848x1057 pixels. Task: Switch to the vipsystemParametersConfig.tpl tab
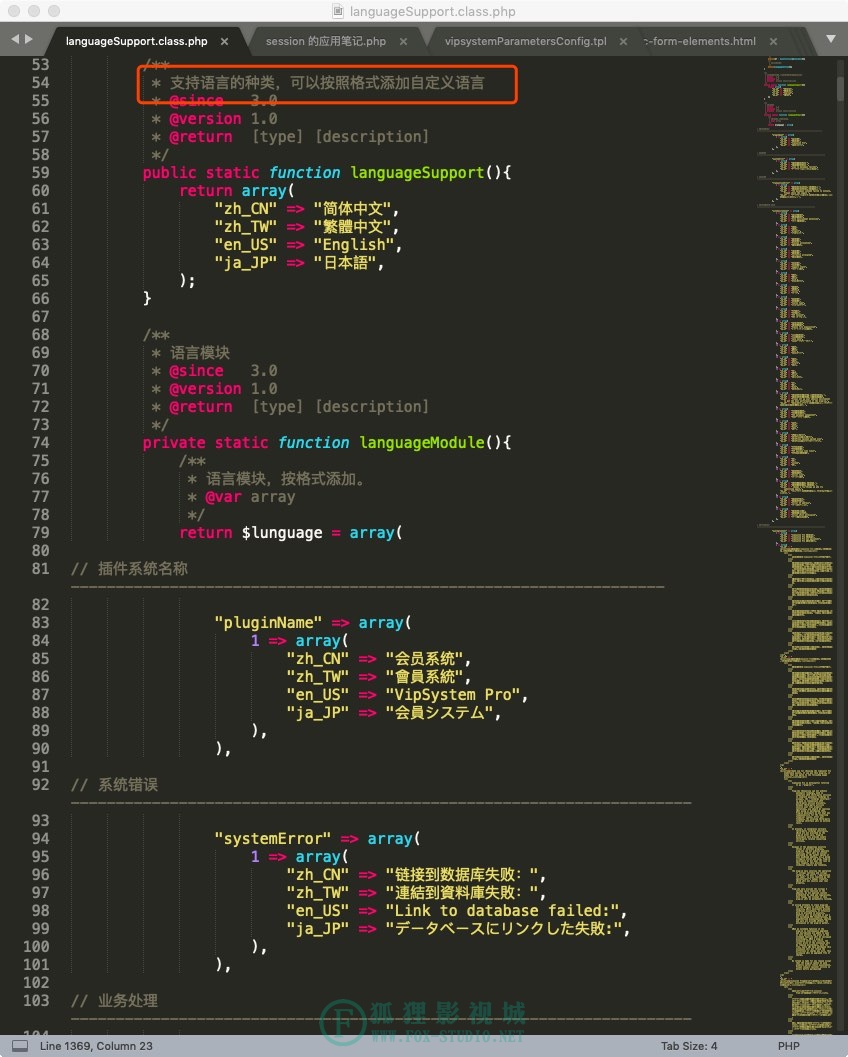coord(525,41)
